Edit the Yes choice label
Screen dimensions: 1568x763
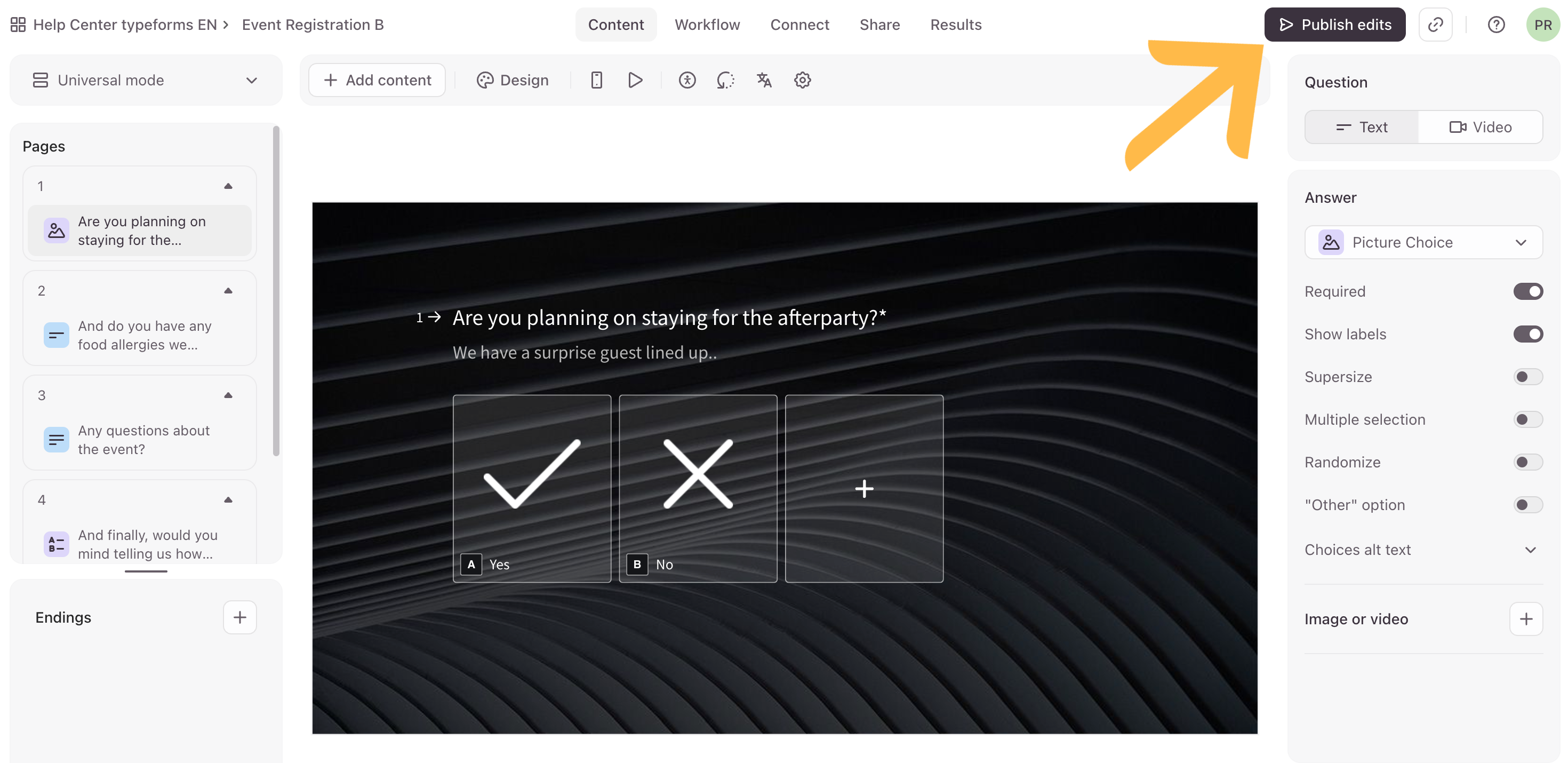click(x=499, y=565)
